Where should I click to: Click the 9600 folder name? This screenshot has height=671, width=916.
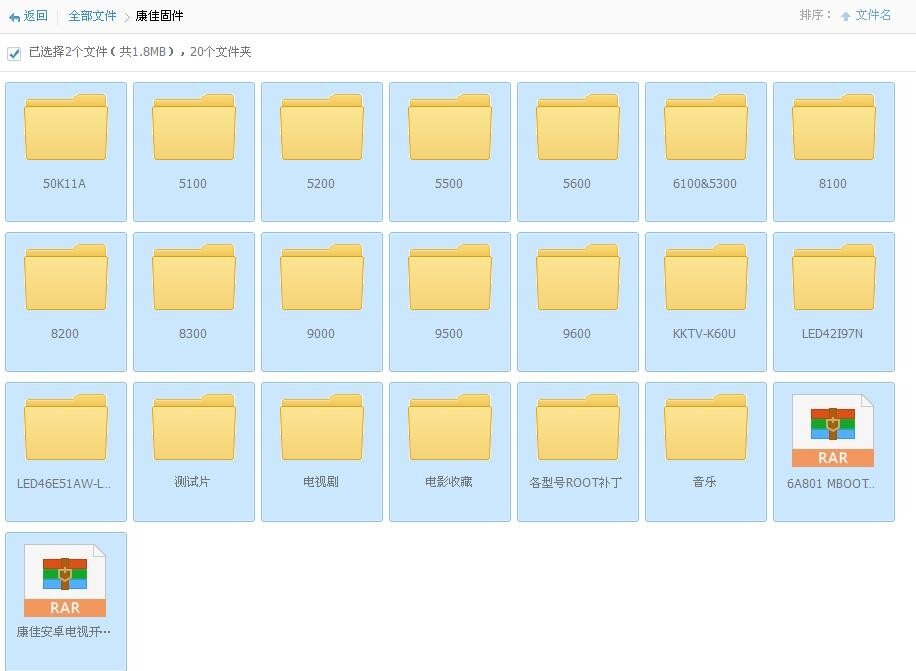point(577,333)
